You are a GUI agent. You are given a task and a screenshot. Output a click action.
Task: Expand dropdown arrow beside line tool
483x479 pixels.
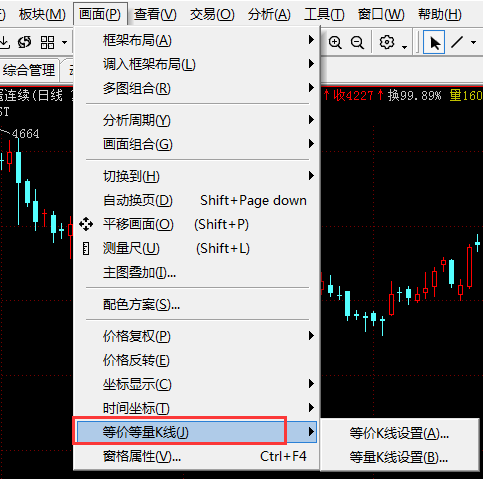[473, 43]
